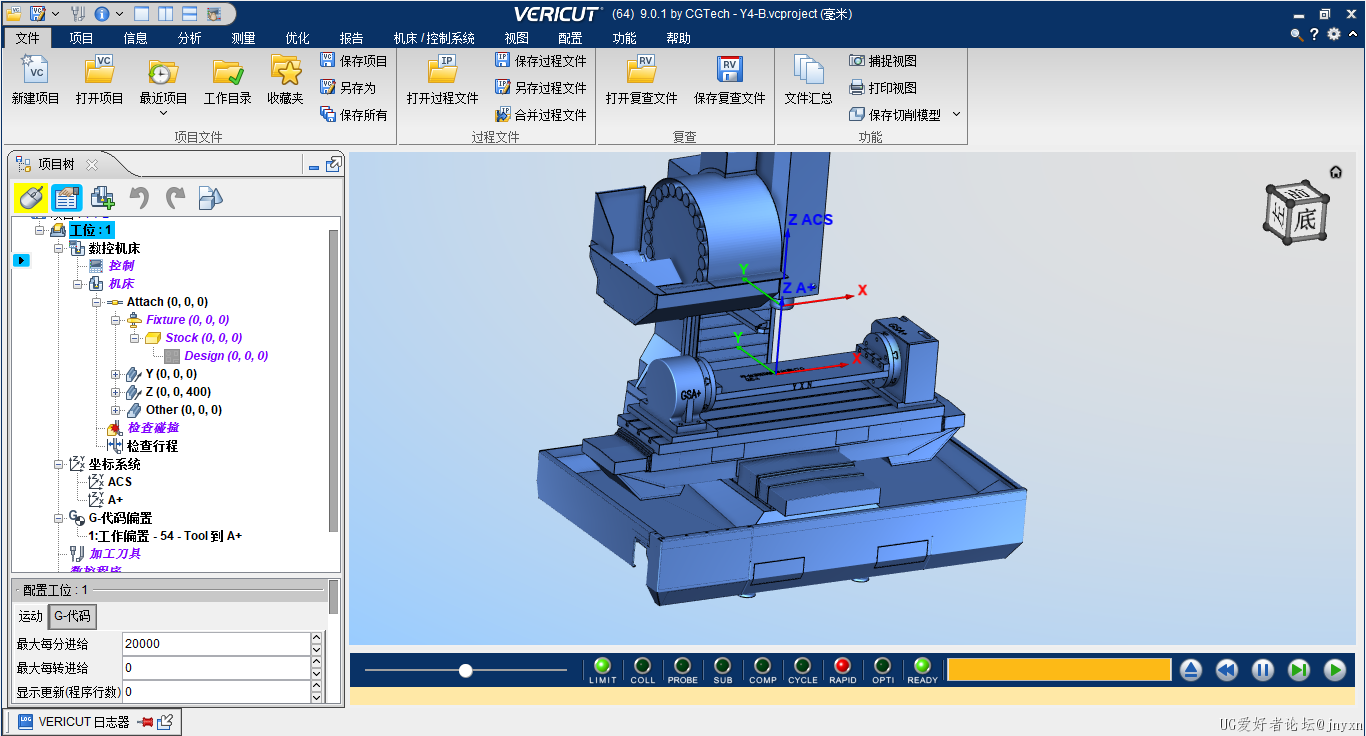This screenshot has height=736, width=1366.
Task: Click the orientation view cube in the viewport
Action: click(1298, 212)
